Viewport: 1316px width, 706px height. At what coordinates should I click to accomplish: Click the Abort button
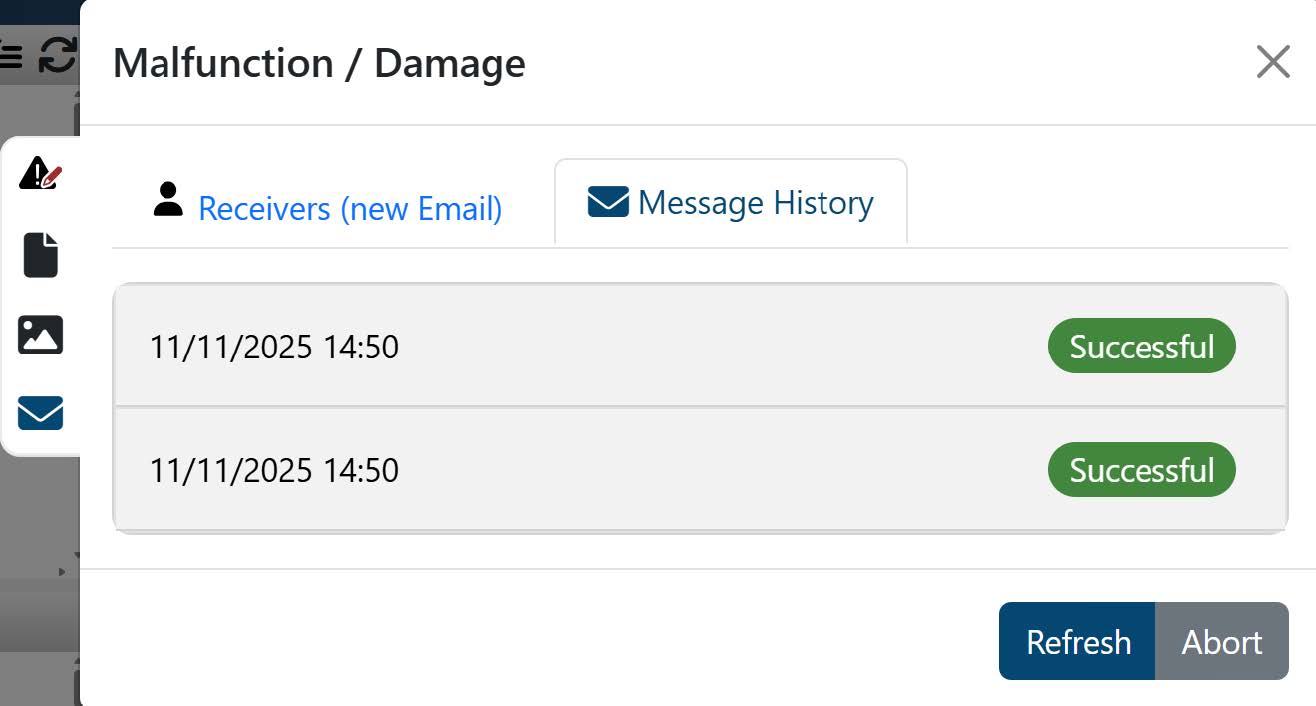pos(1221,641)
